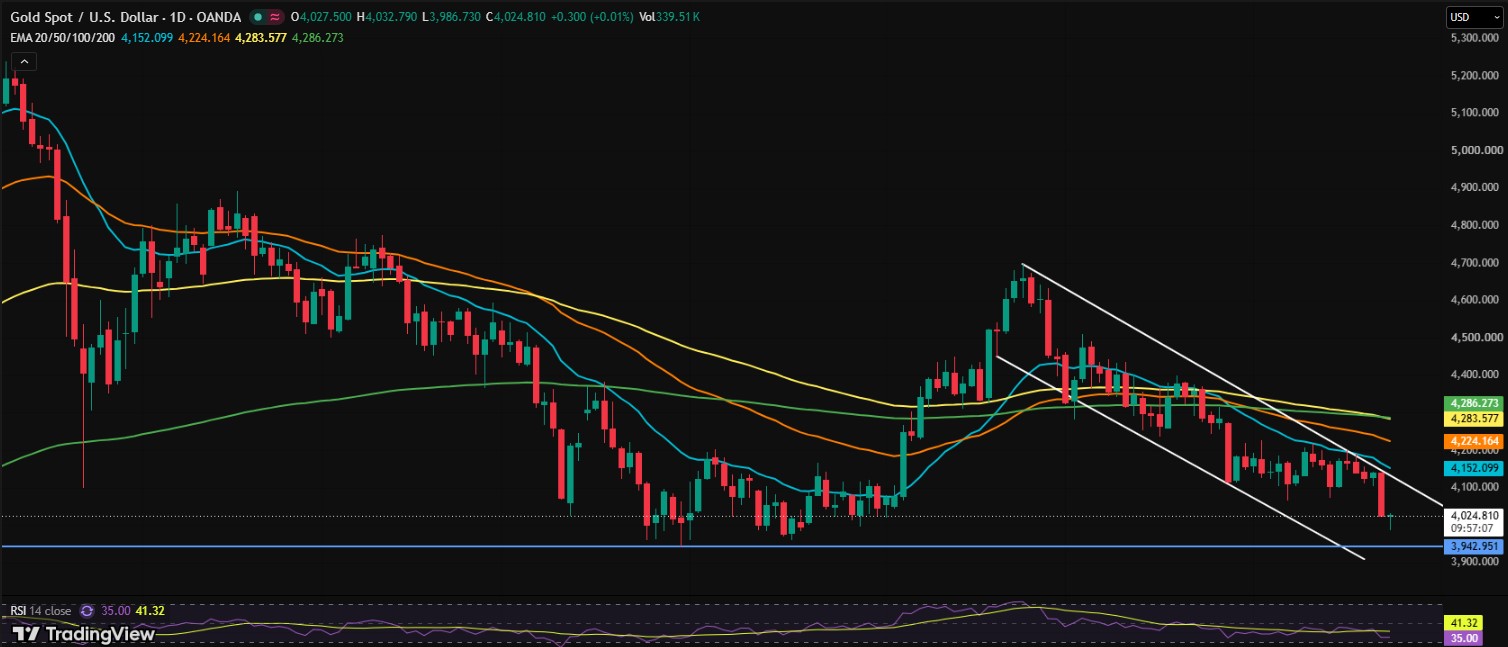The image size is (1508, 647).
Task: Click the purple RSI refresh cycle icon
Action: click(x=87, y=609)
